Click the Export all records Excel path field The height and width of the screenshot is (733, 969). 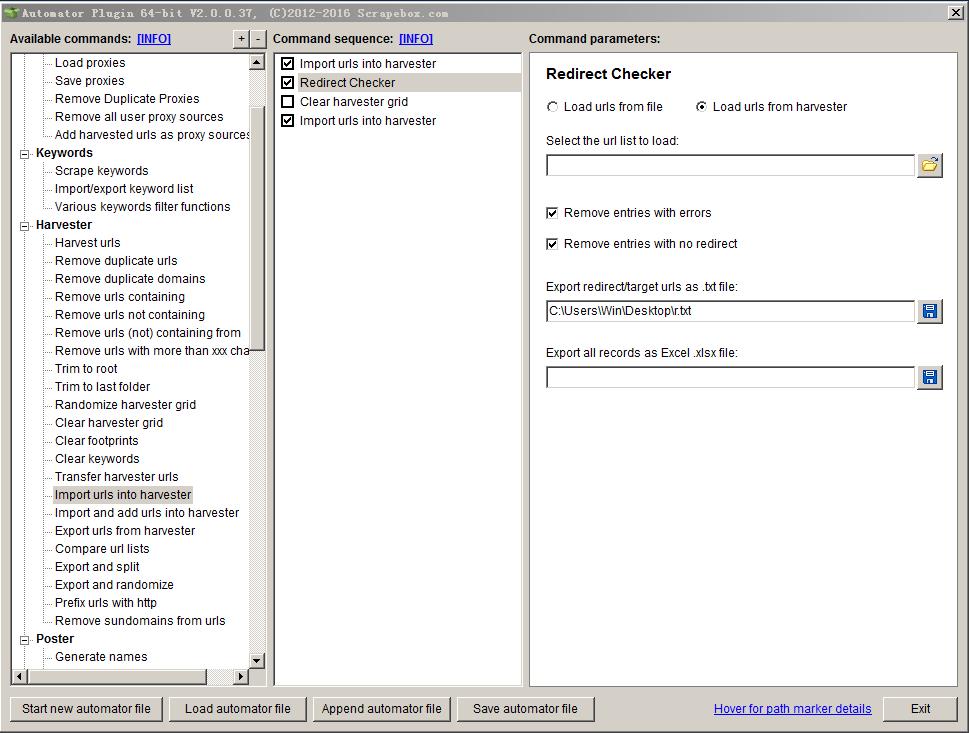coord(730,377)
